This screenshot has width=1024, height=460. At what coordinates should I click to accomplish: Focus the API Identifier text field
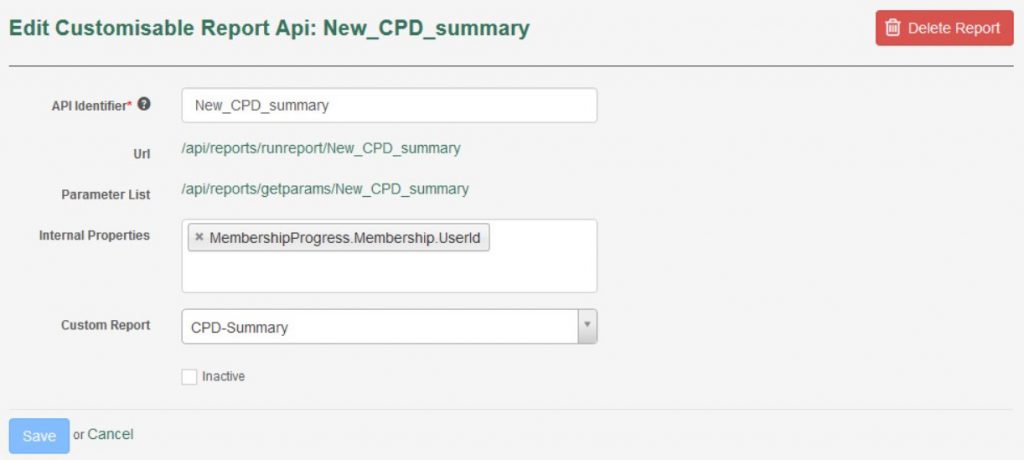(x=389, y=105)
